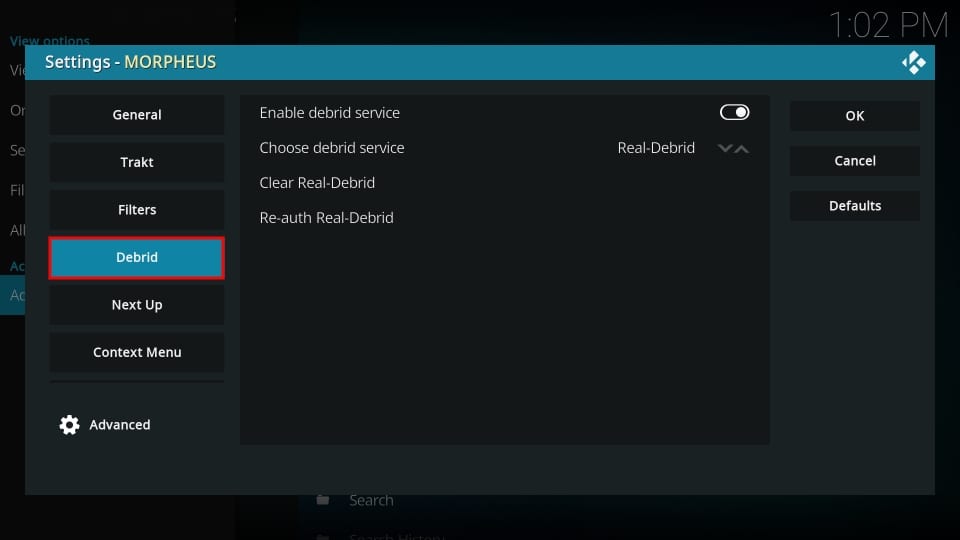This screenshot has height=540, width=960.
Task: Click the Kodi logo icon in header
Action: point(913,62)
